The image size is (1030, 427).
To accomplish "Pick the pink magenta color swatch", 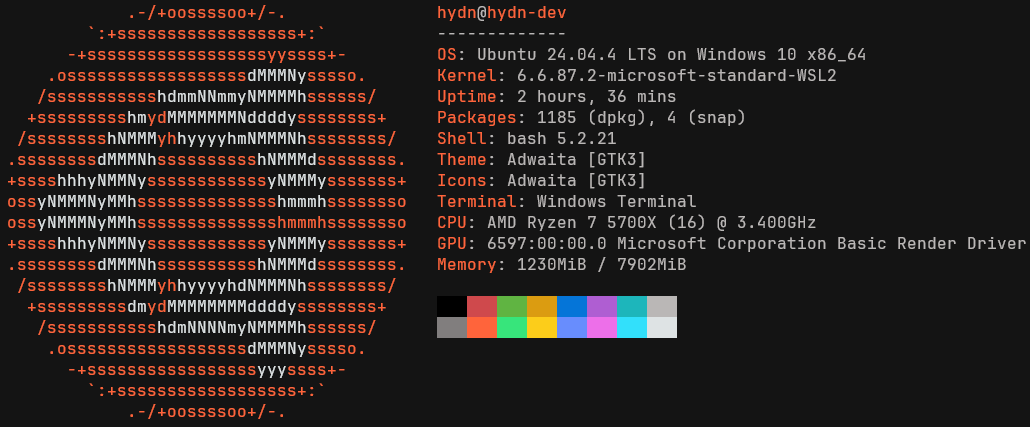I will click(602, 327).
